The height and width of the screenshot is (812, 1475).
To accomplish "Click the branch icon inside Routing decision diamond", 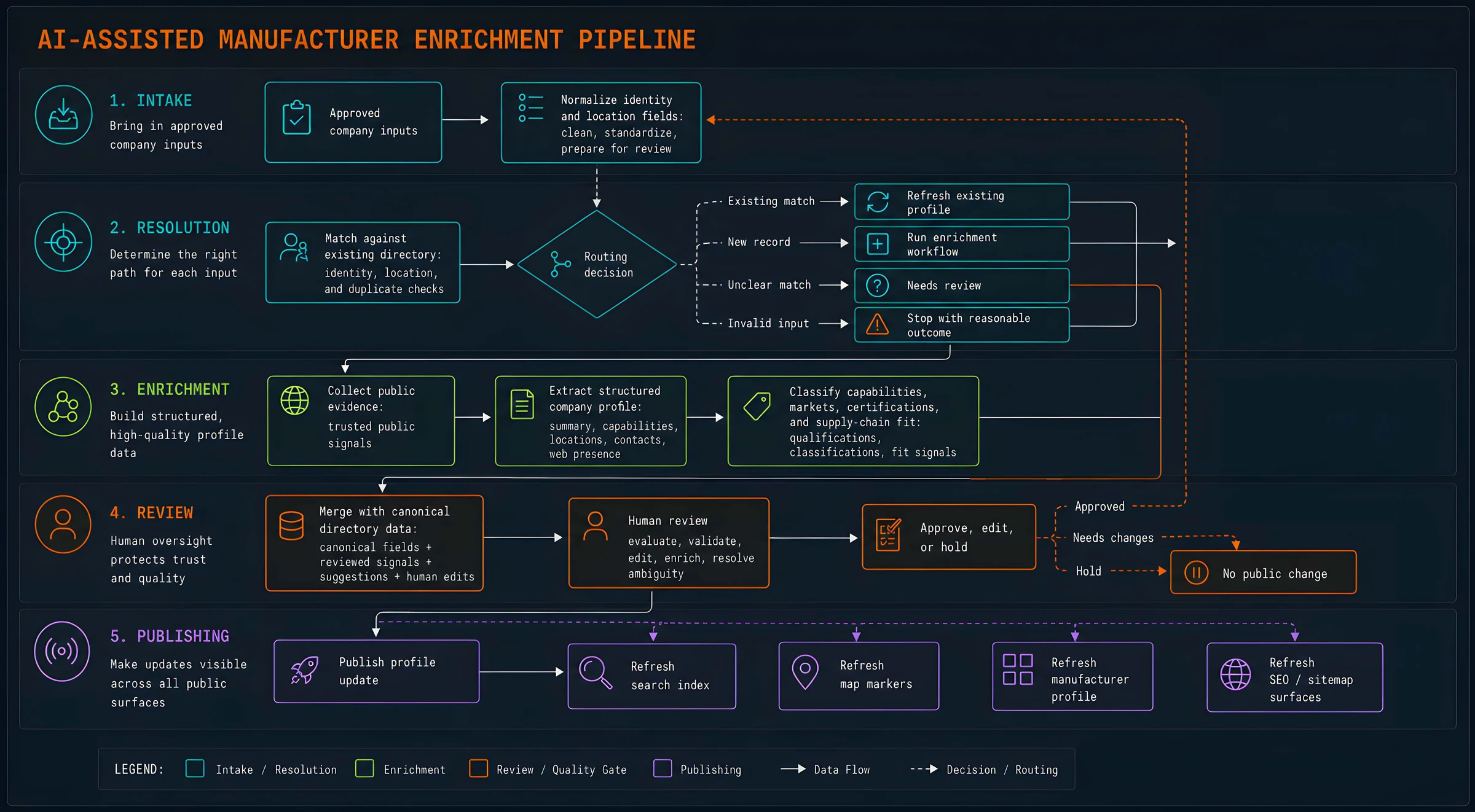I will pyautogui.click(x=560, y=264).
